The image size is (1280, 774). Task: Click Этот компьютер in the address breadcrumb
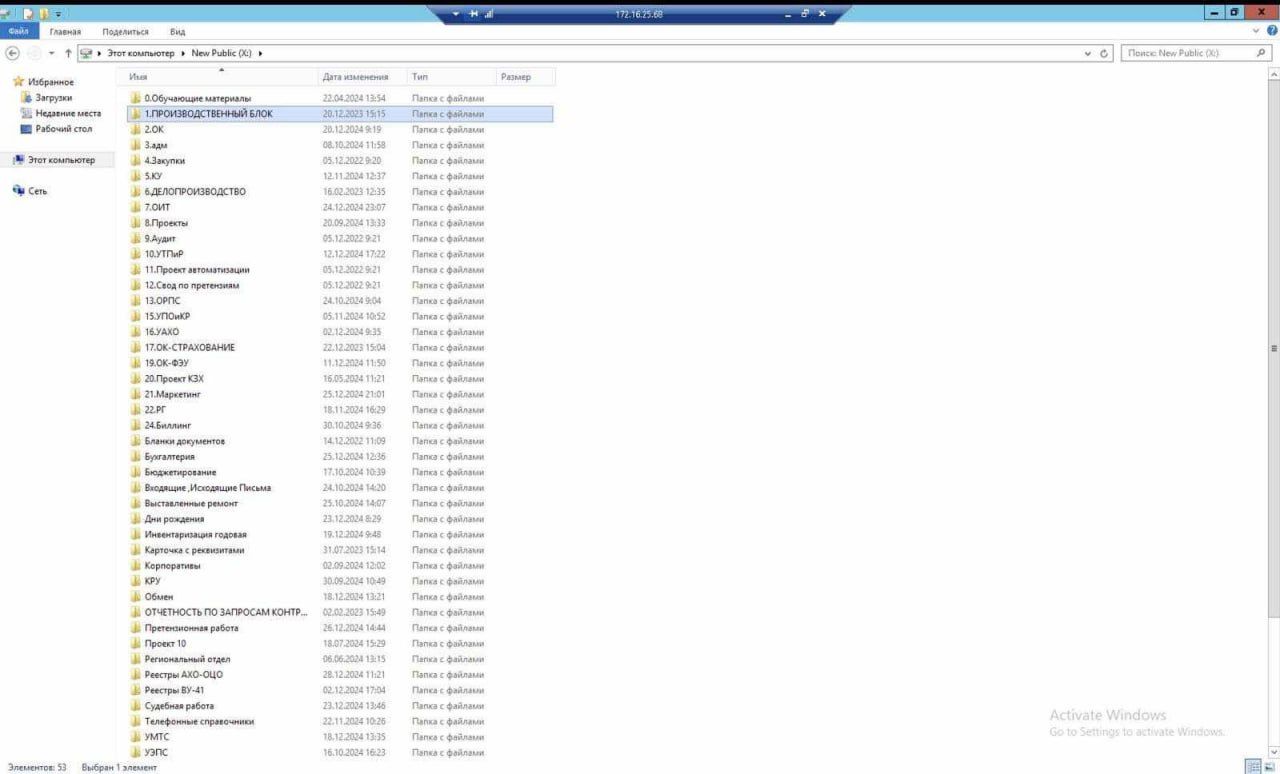coord(140,53)
